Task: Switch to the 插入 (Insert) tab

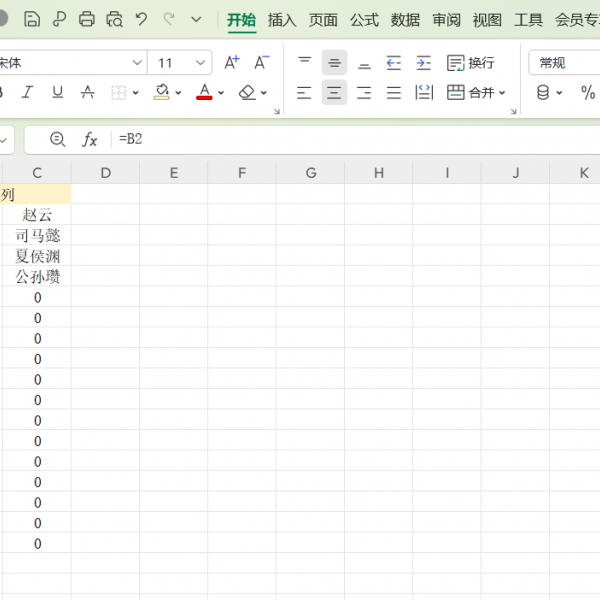Action: [282, 19]
